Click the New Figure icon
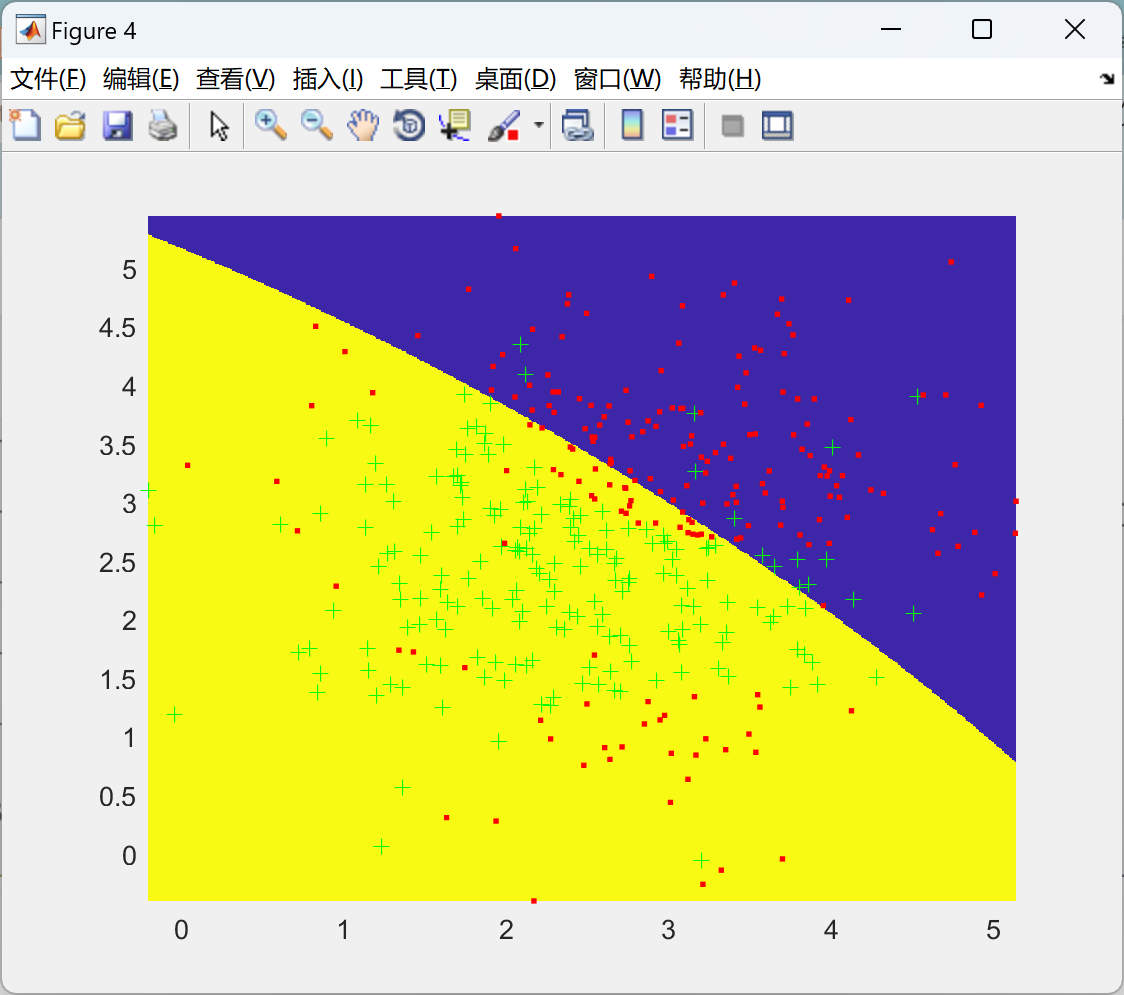The image size is (1124, 995). click(25, 125)
